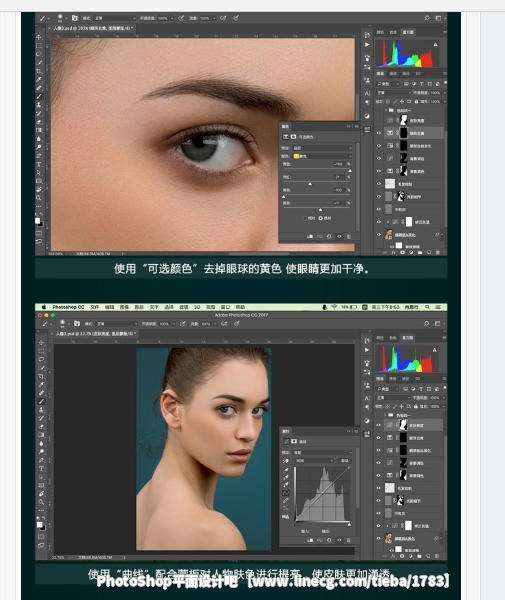The image size is (505, 600).
Task: Click fx layer style icon in lower Layers panel
Action: [x=394, y=556]
